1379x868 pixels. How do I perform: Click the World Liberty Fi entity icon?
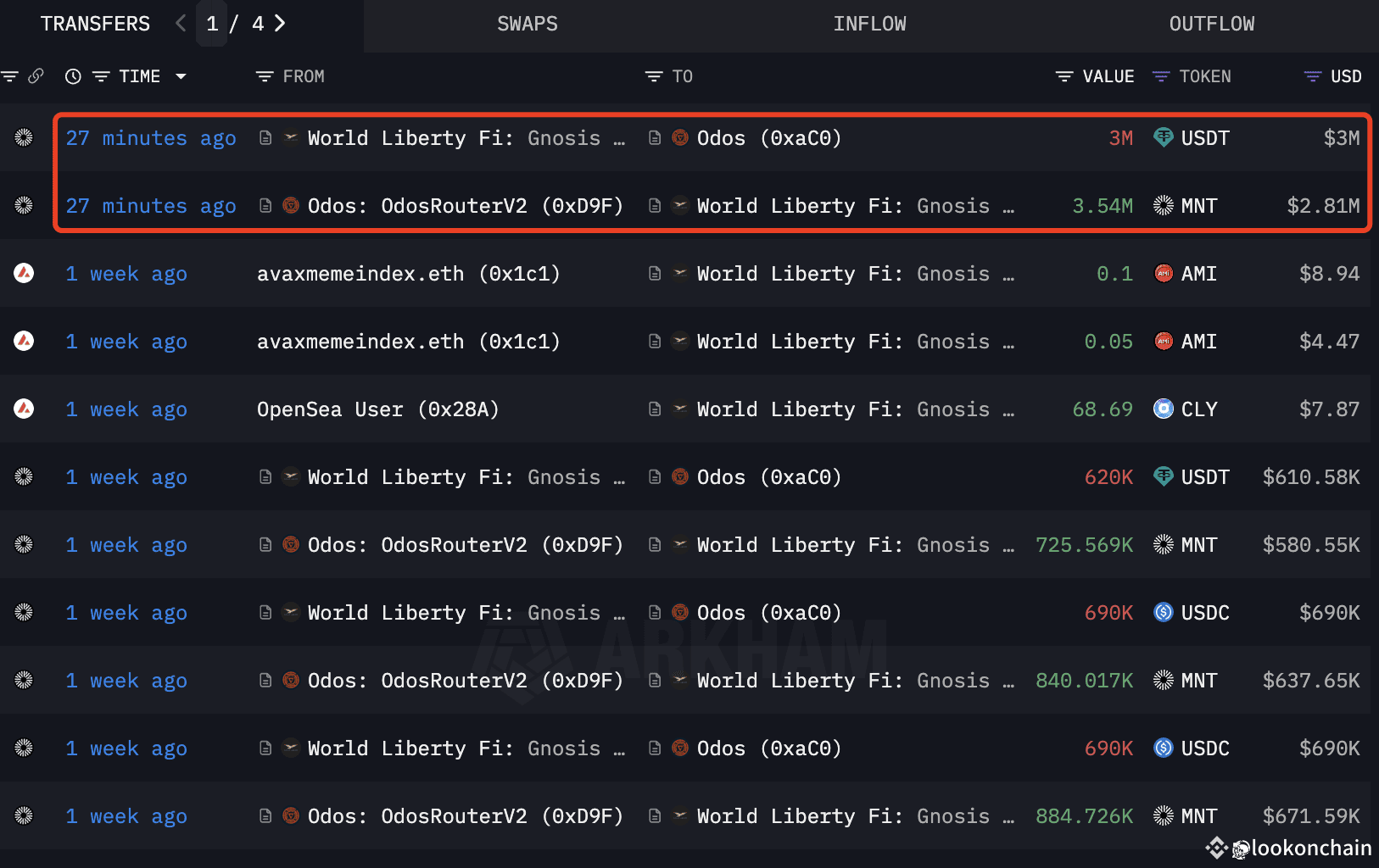pos(291,138)
